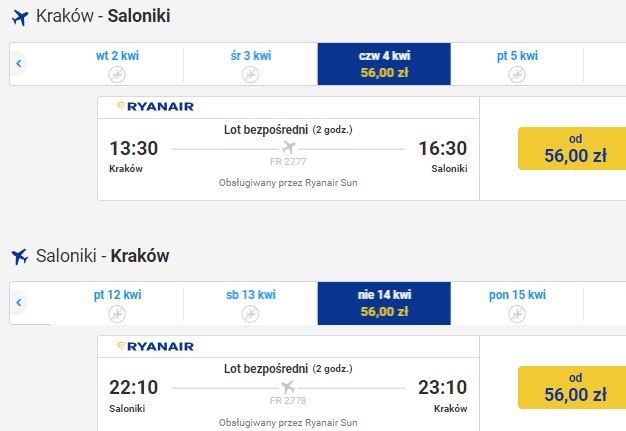Click the no-flight icon under pt 12 kwi
This screenshot has width=626, height=431.
coord(117,314)
